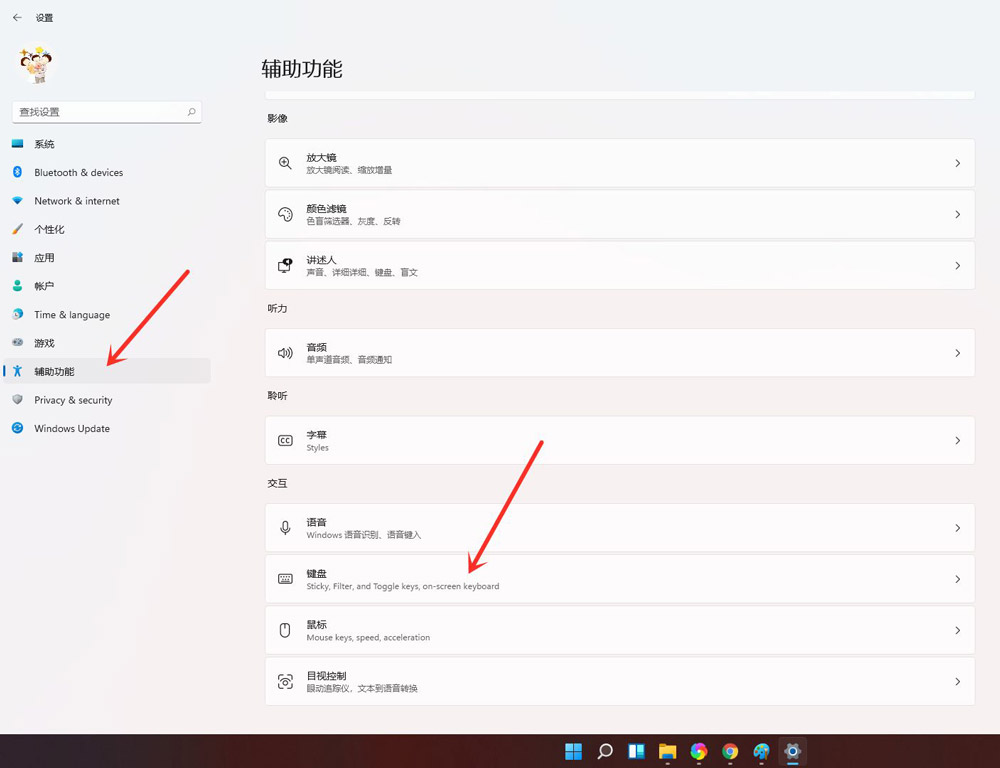Go back using the arrow button
Viewport: 1000px width, 768px height.
point(15,16)
